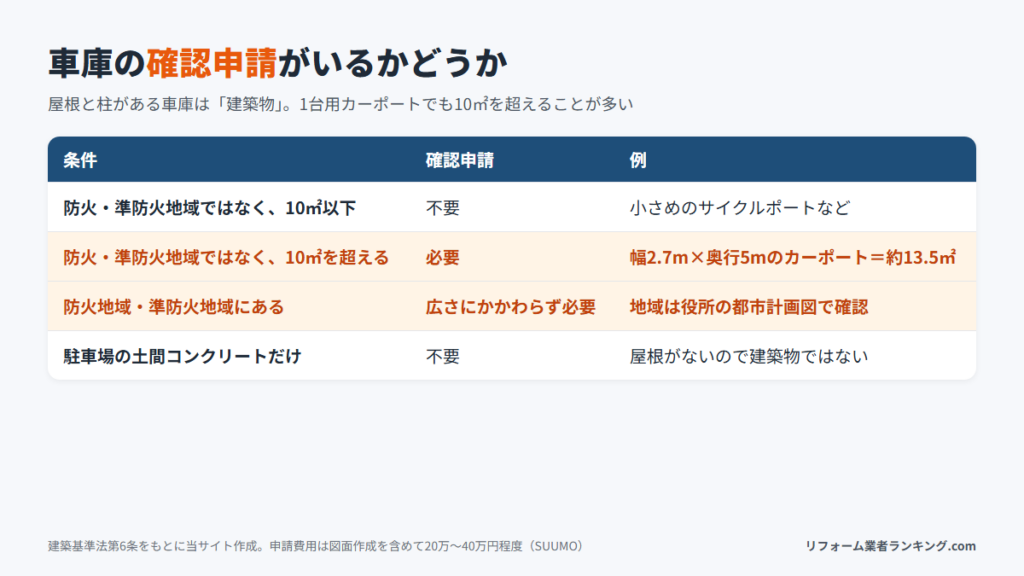Screen dimensions: 1024x576
Task: Click the 確認申請 column header
Action: (460, 160)
